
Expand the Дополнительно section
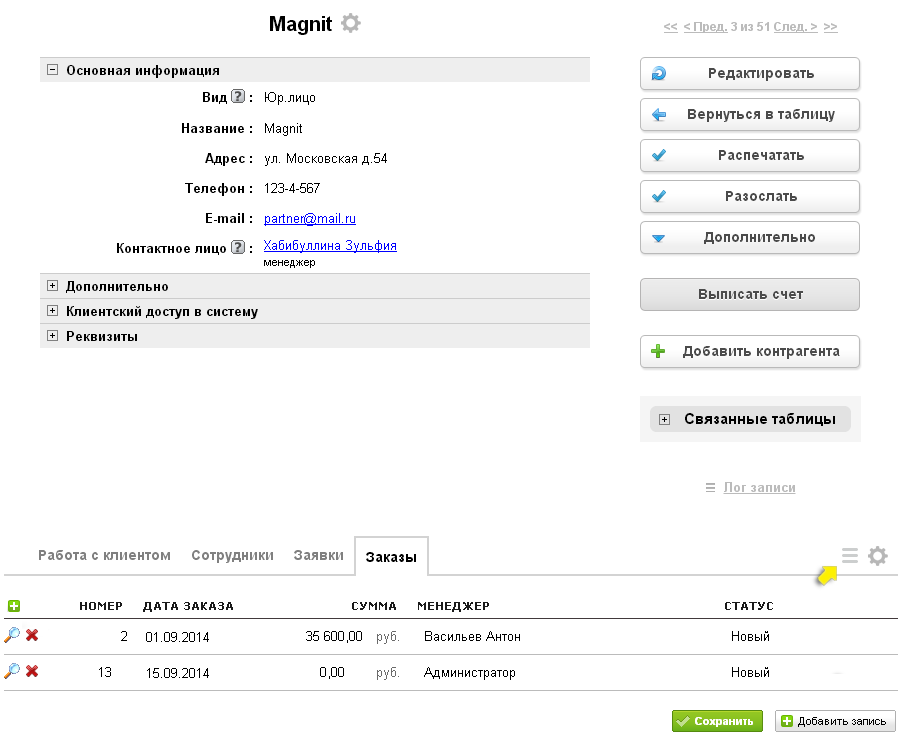click(53, 286)
